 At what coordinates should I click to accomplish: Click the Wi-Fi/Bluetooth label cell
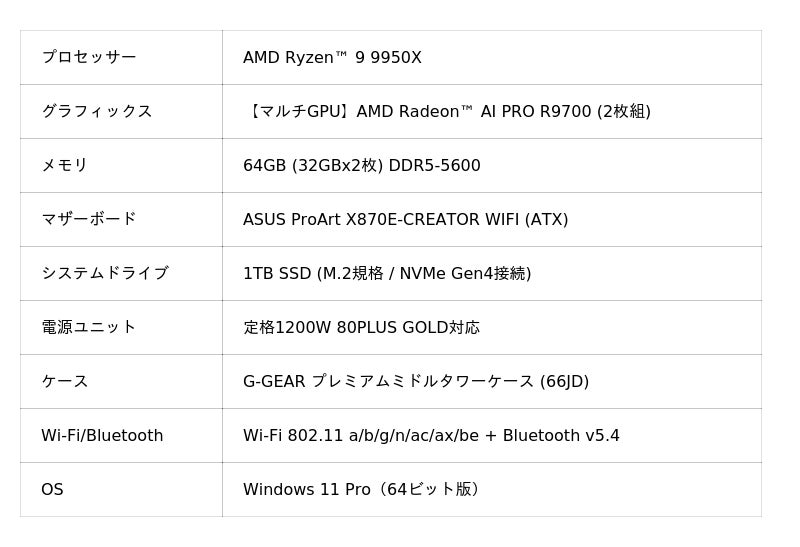tap(102, 436)
